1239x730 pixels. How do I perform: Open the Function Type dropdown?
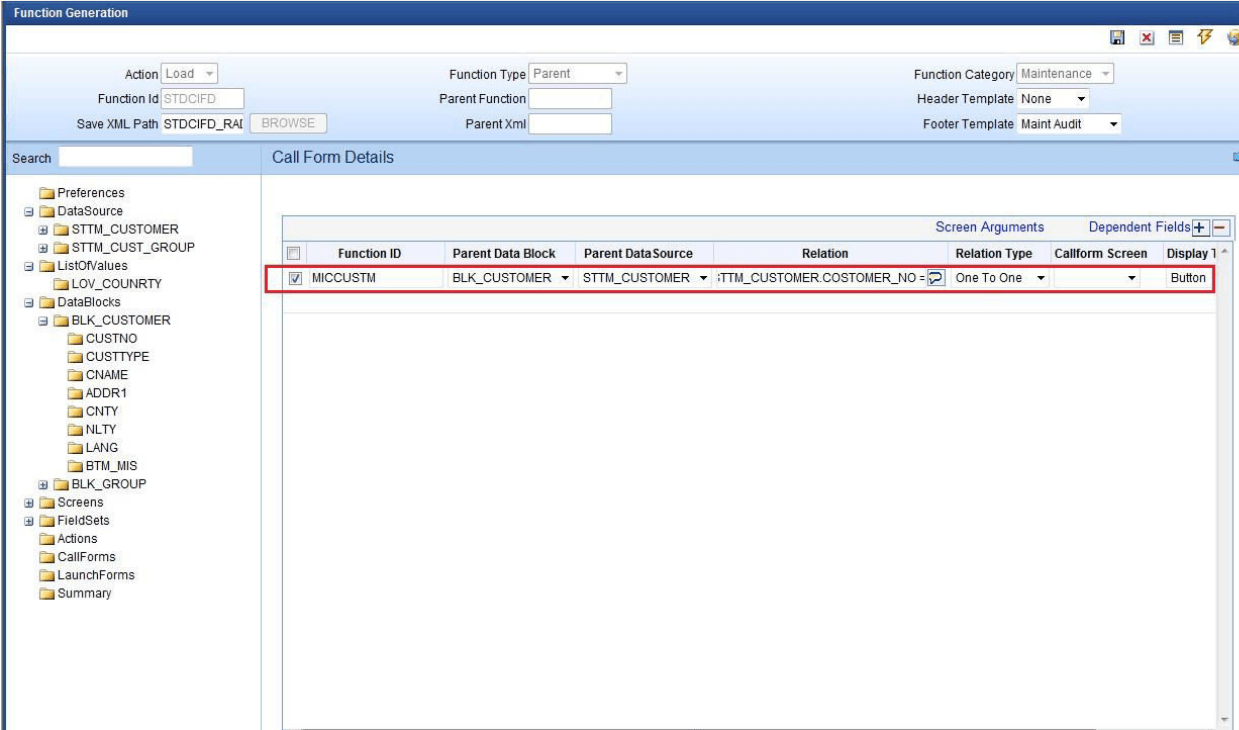(x=579, y=74)
